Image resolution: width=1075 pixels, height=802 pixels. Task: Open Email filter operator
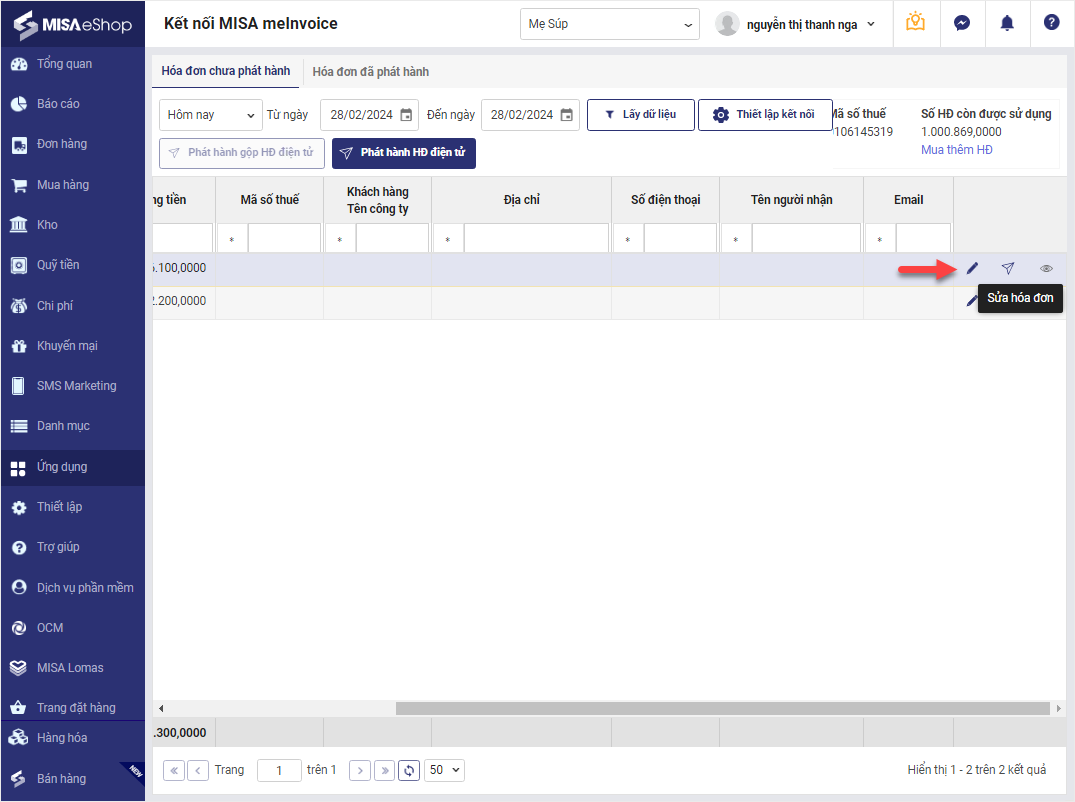tap(880, 240)
